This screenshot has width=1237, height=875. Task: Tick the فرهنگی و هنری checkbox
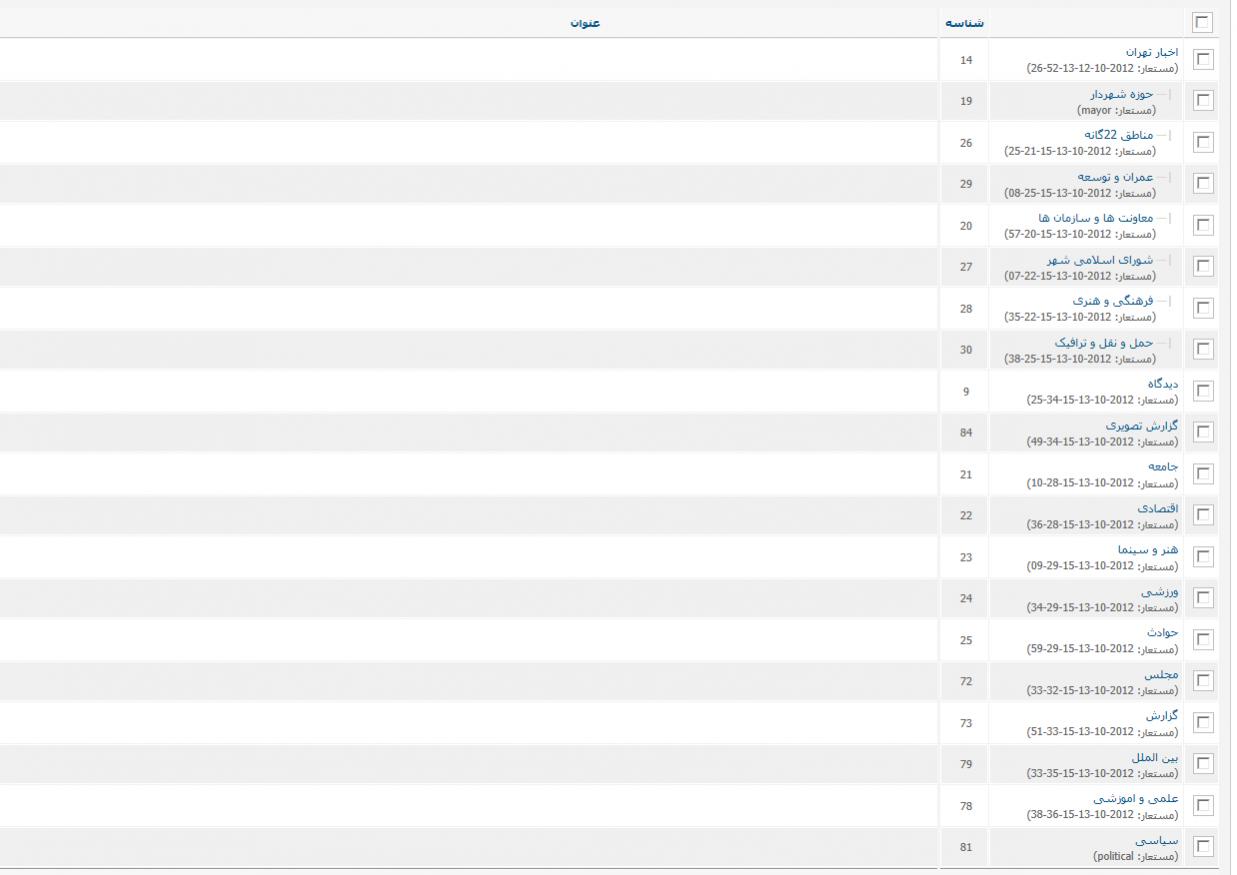point(1204,309)
